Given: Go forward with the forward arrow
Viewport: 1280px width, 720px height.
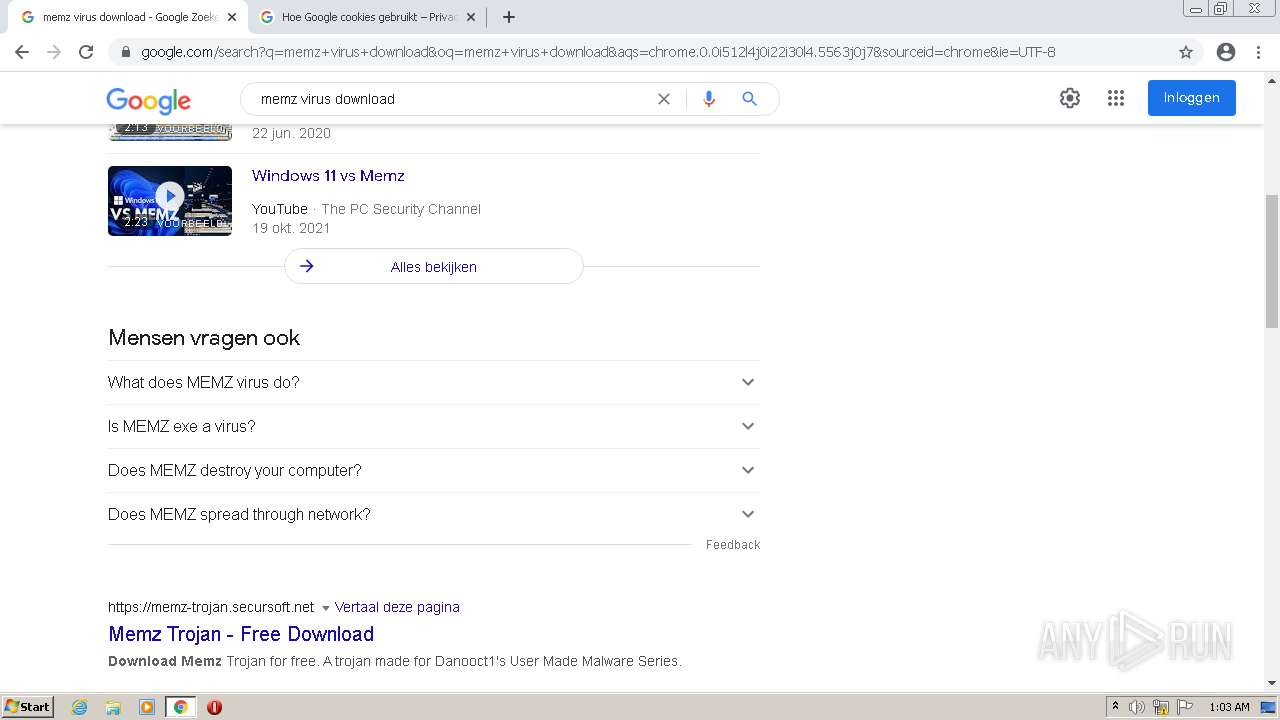Looking at the screenshot, I should tap(54, 52).
